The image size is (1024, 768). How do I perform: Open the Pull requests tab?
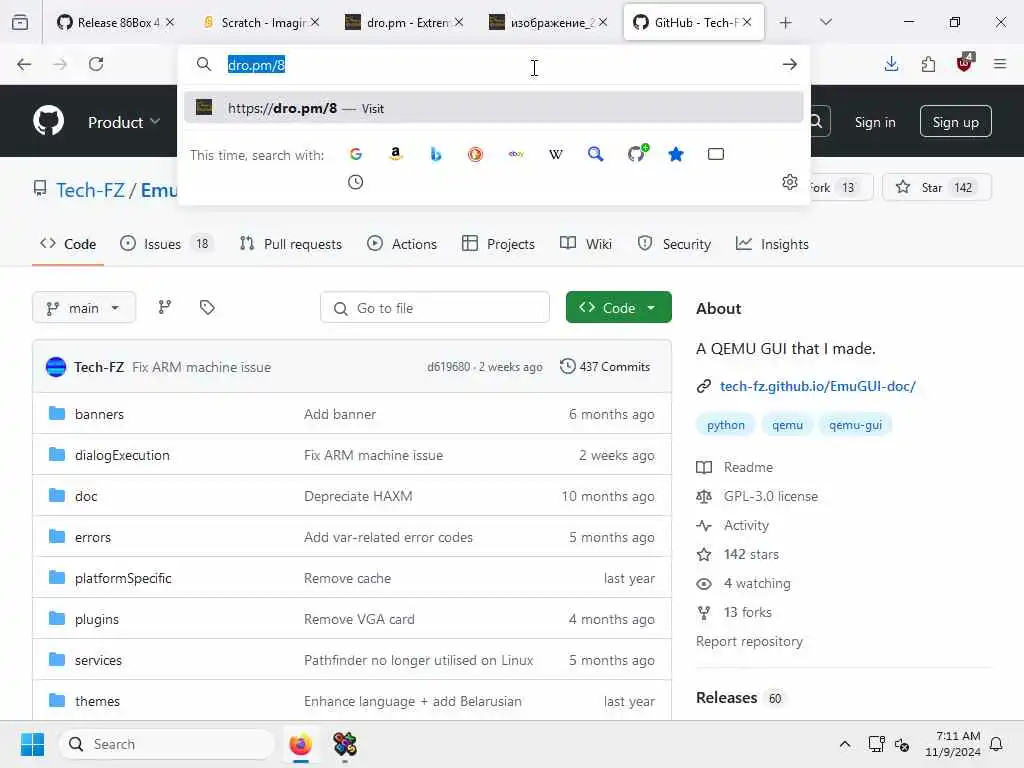pos(291,244)
